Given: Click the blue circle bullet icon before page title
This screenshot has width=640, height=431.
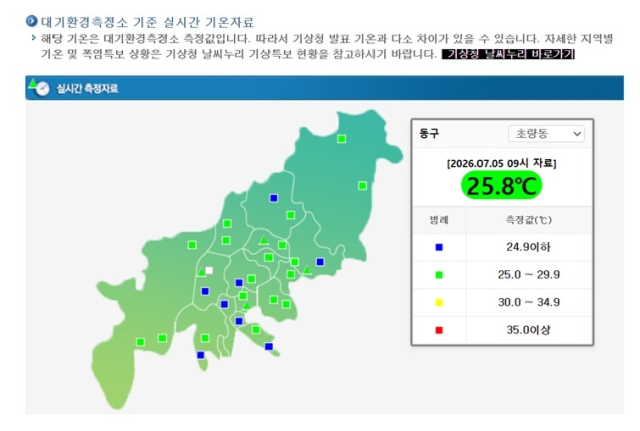Looking at the screenshot, I should (31, 21).
